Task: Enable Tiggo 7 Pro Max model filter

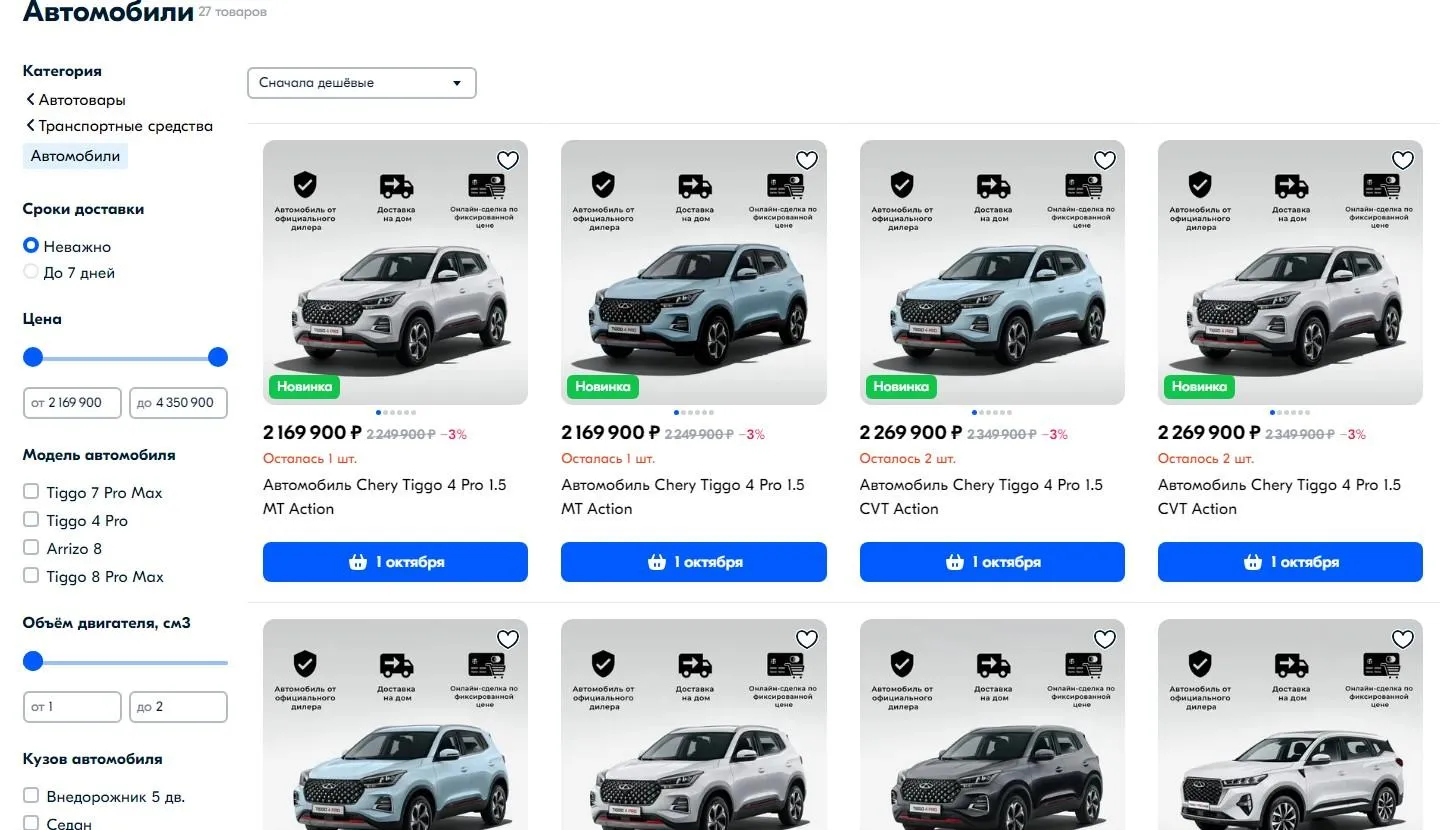Action: [x=31, y=492]
